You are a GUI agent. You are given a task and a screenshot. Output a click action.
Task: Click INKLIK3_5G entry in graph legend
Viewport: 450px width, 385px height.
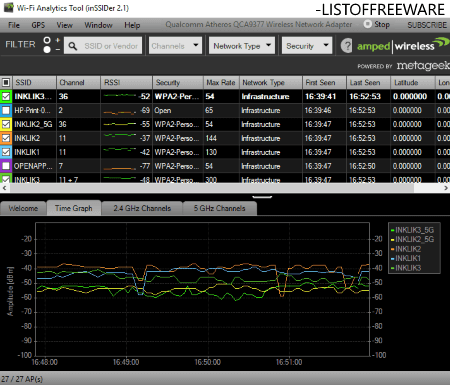coord(412,230)
